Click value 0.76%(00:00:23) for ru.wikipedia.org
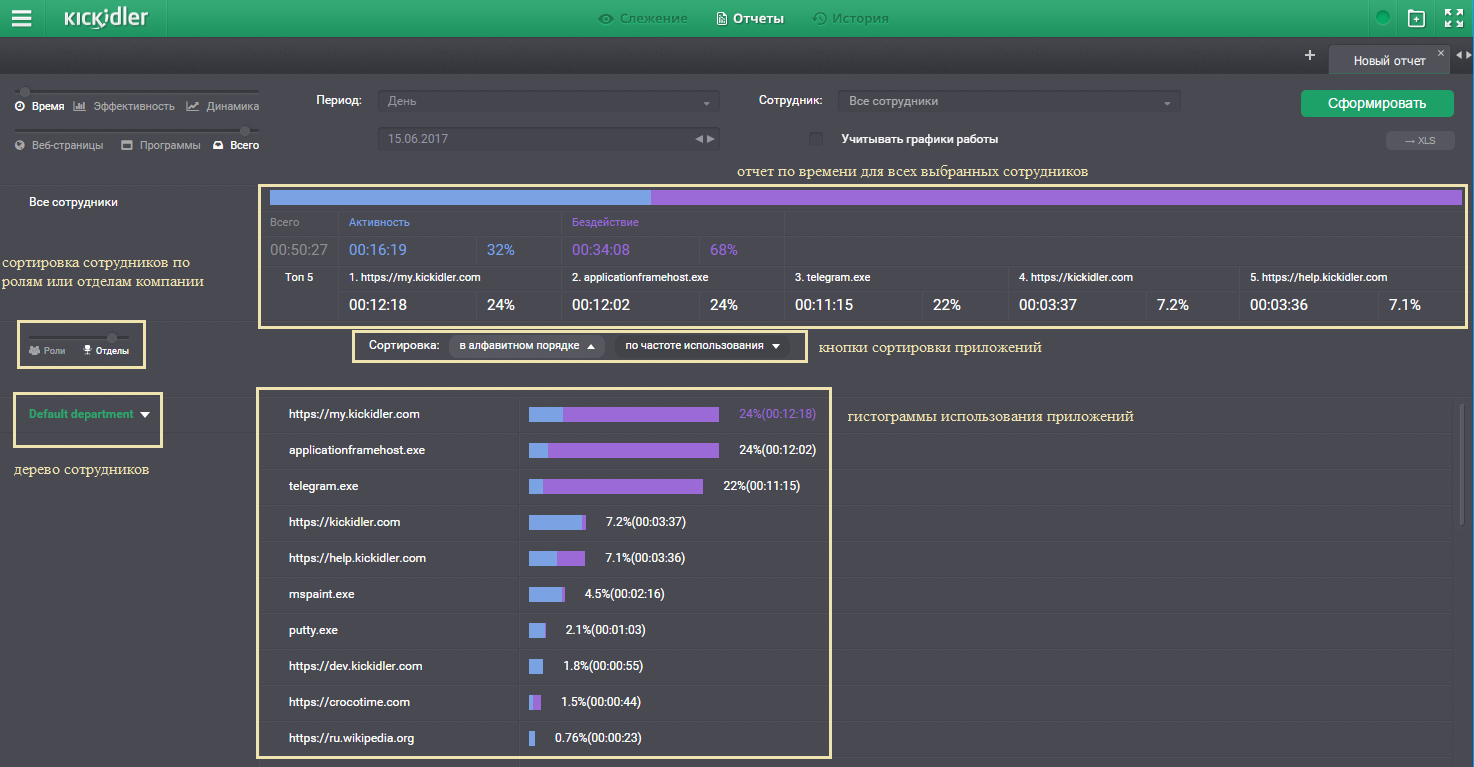Screen dimensions: 1474x767 (598, 738)
